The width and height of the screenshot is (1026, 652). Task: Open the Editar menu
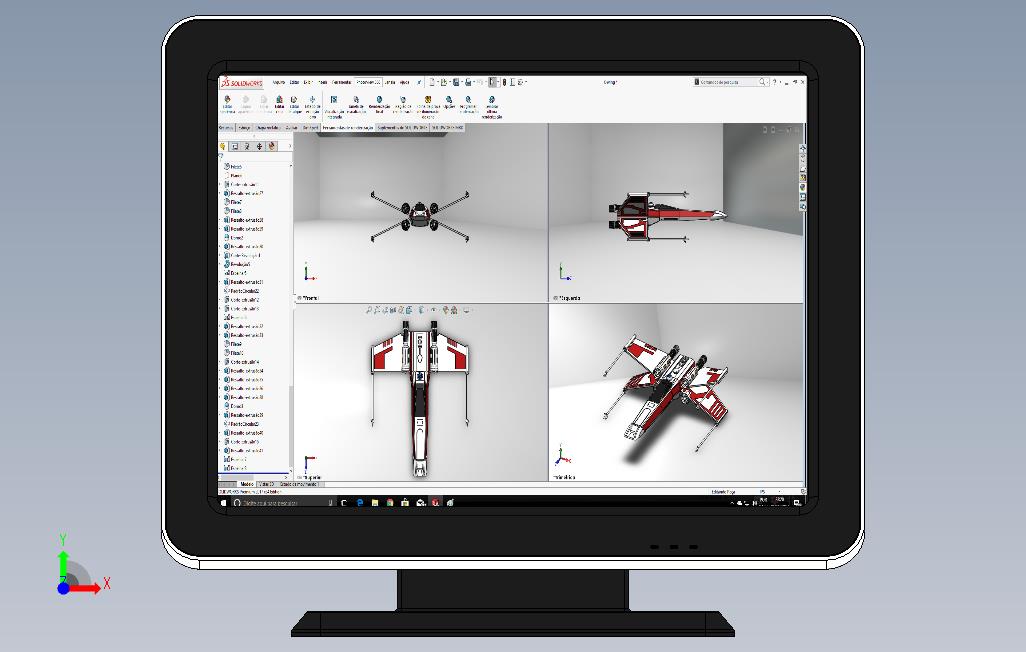[294, 82]
